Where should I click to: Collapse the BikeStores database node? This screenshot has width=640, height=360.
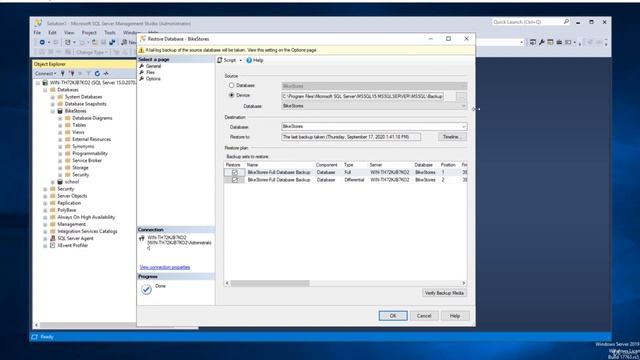53,111
